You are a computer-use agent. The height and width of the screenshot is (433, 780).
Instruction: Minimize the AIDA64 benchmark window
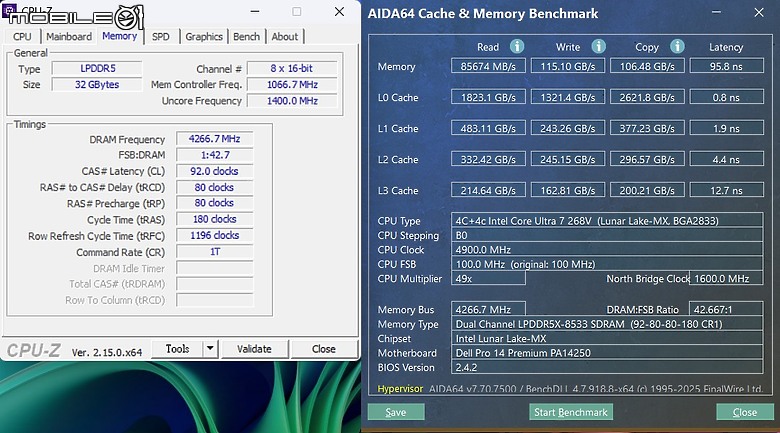click(716, 12)
